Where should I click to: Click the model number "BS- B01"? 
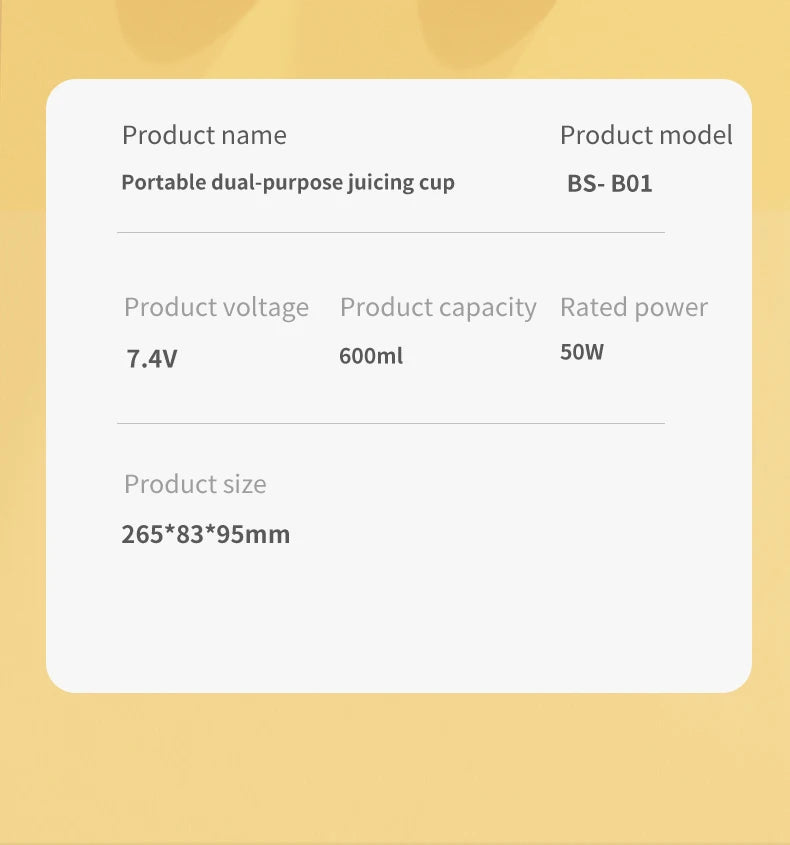pyautogui.click(x=609, y=183)
